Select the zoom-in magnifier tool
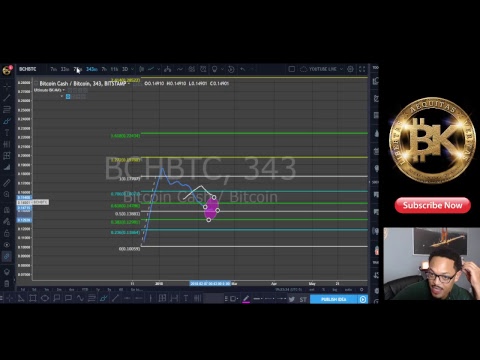Screen dimensions: 480x360 [x=7, y=194]
